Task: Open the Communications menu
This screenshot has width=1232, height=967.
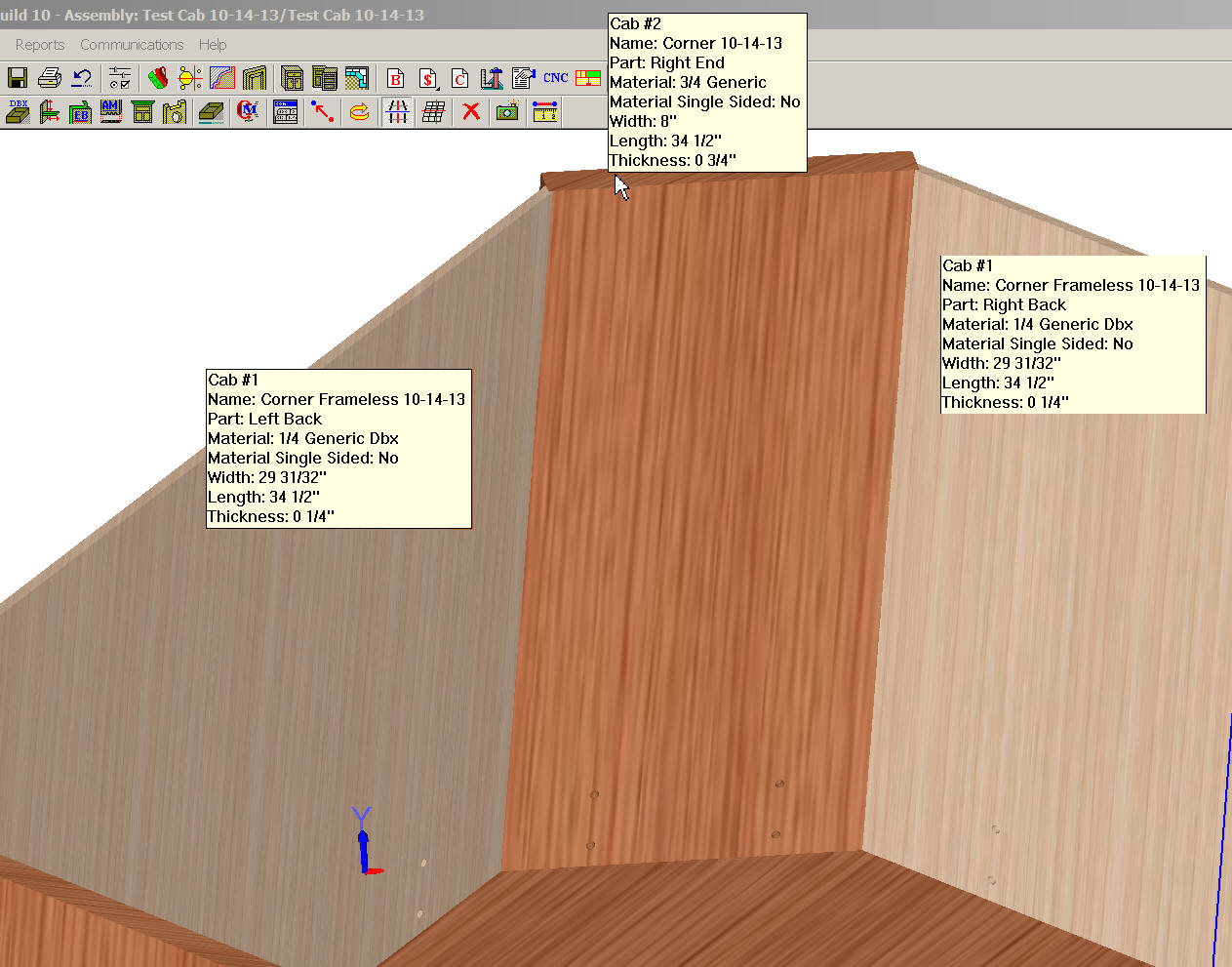Action: pos(132,45)
